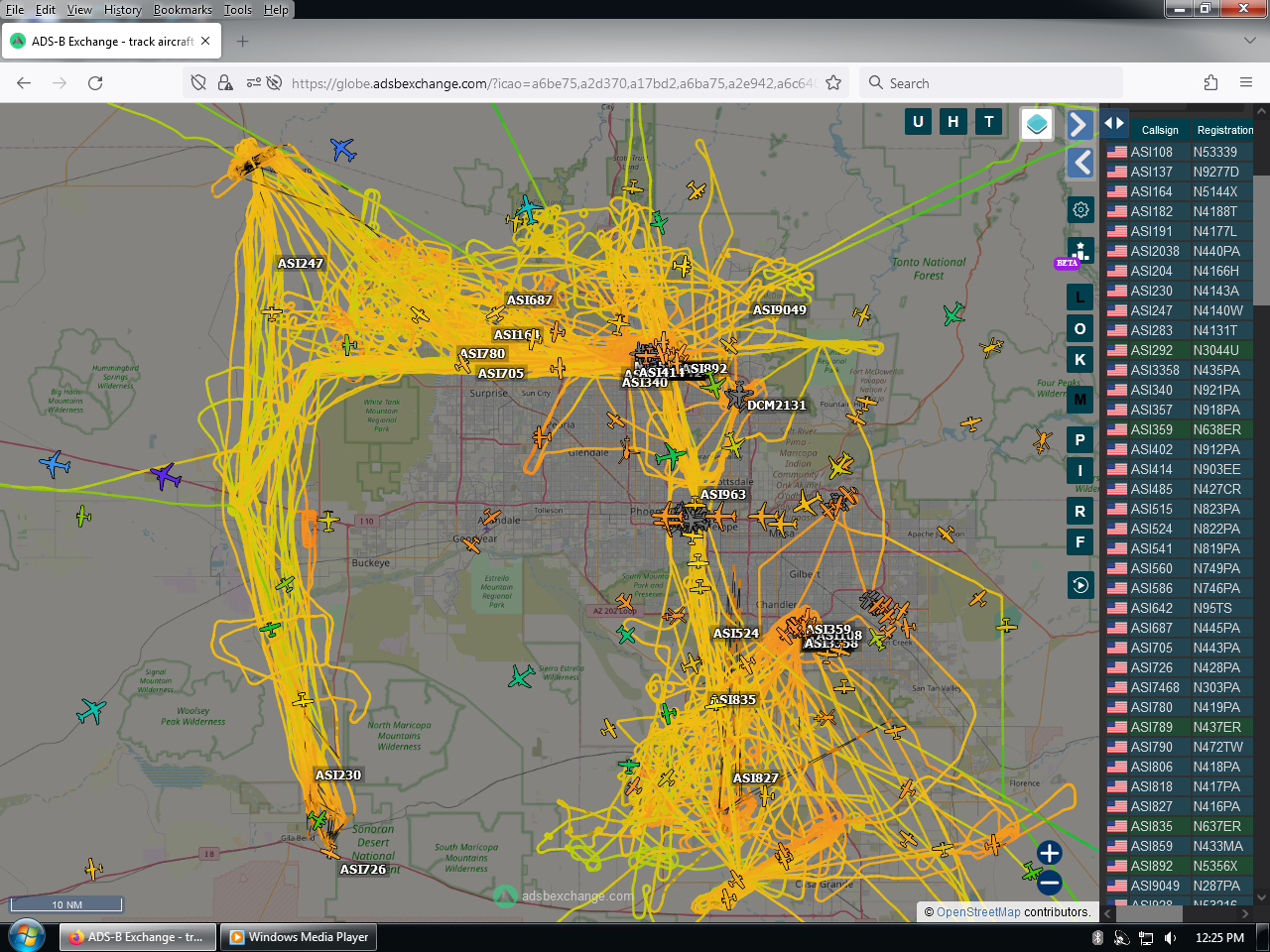Toggle the M multi-select button

pyautogui.click(x=1080, y=400)
